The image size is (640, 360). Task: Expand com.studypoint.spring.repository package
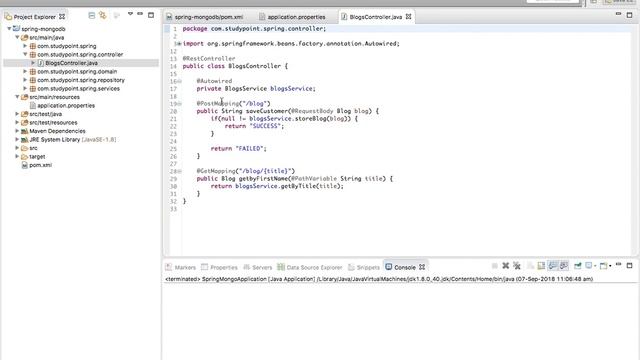pyautogui.click(x=25, y=80)
